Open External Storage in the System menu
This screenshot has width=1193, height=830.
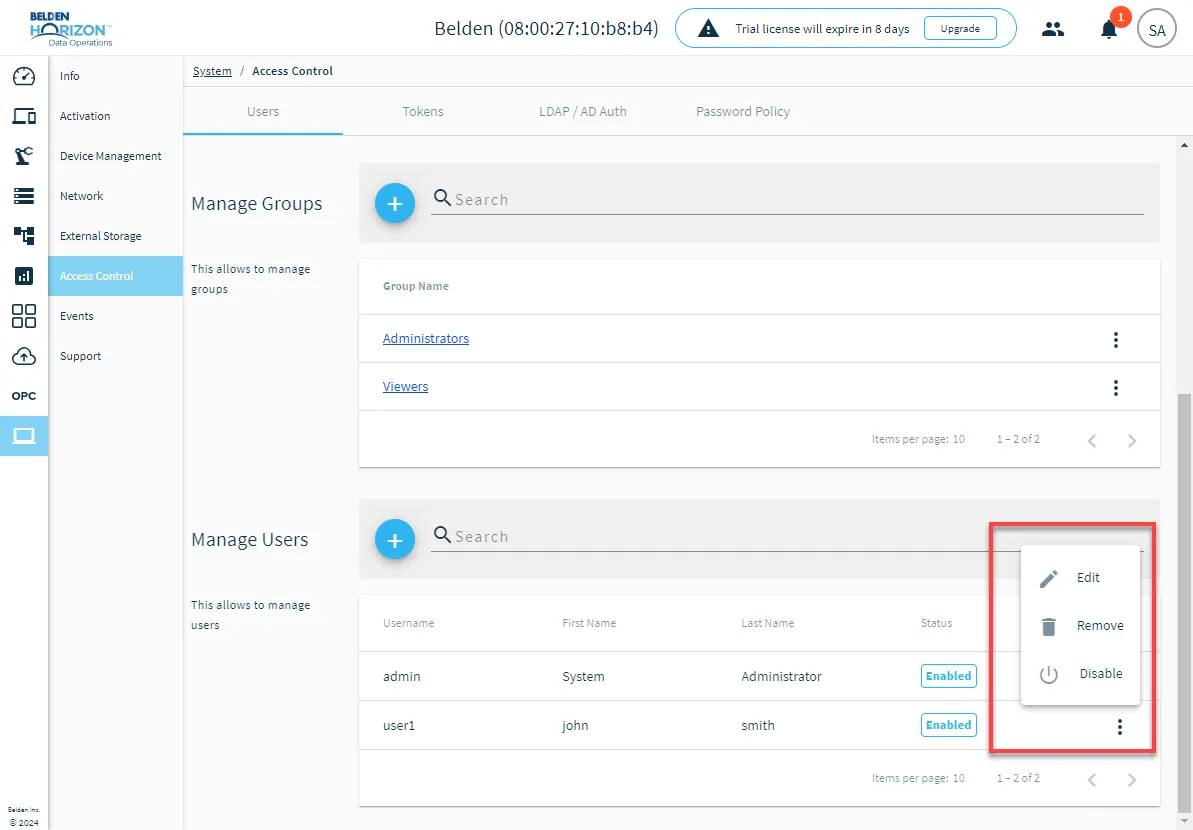pos(116,236)
